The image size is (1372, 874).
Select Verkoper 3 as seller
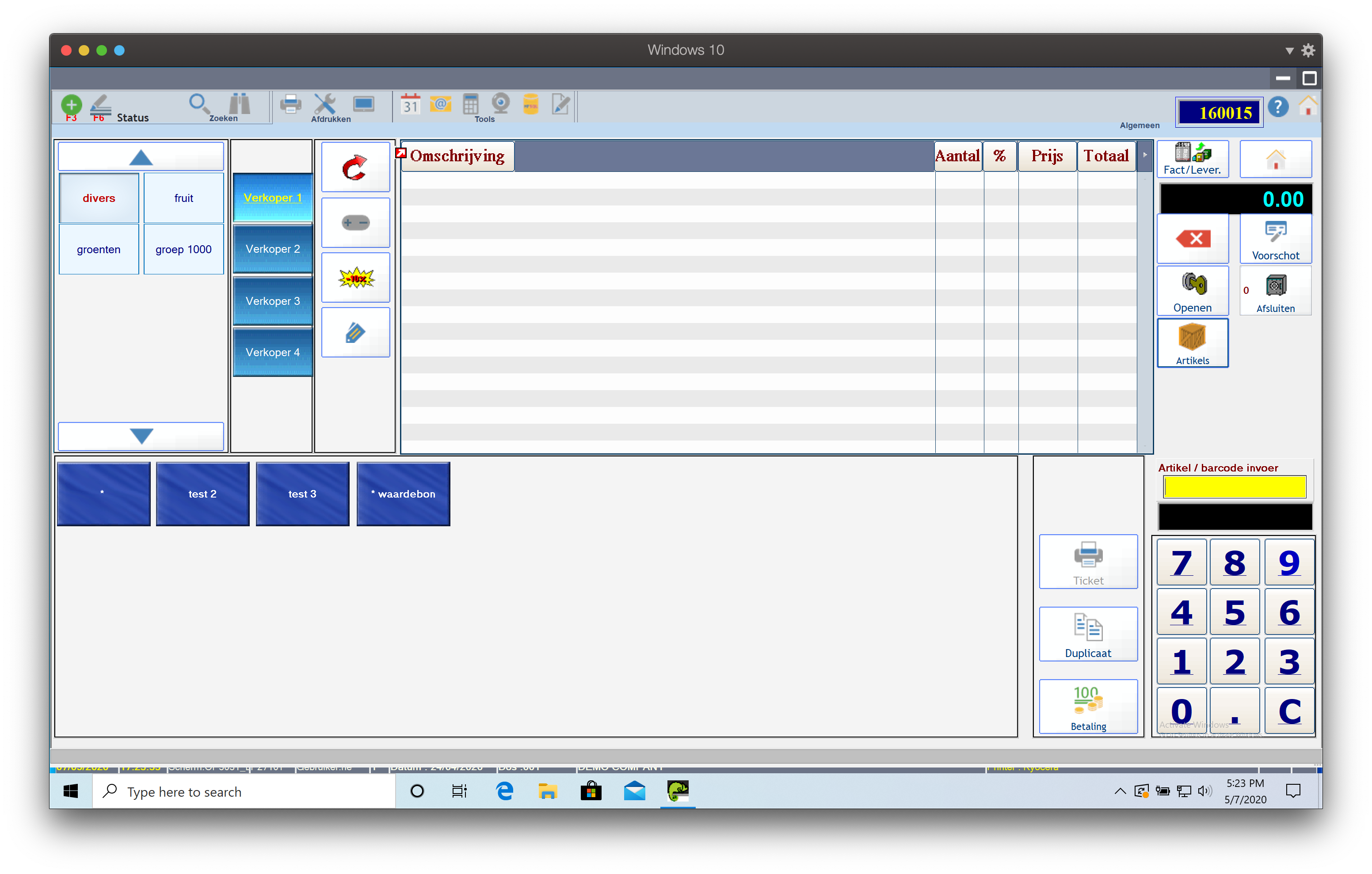tap(272, 301)
